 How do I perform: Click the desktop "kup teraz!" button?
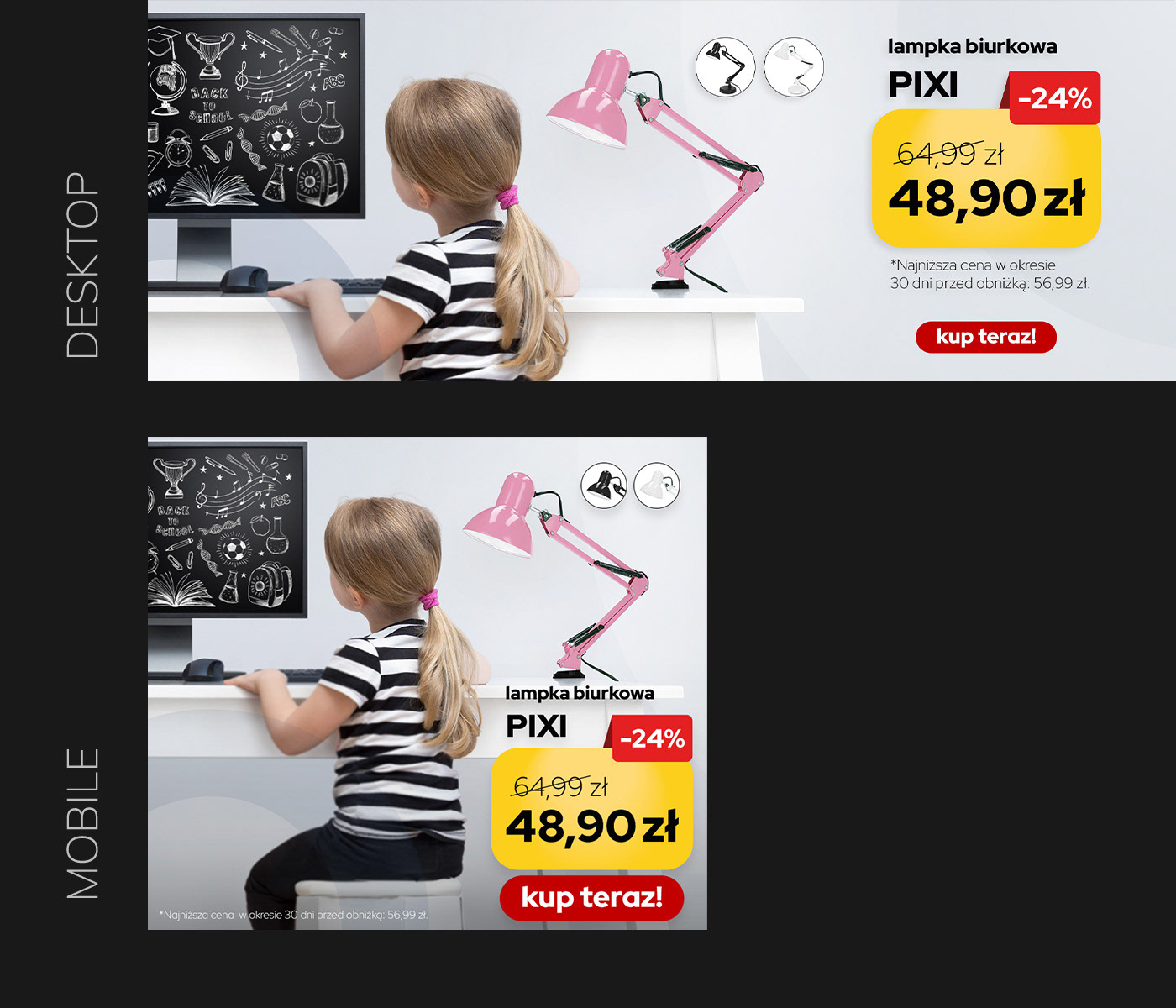[x=986, y=337]
